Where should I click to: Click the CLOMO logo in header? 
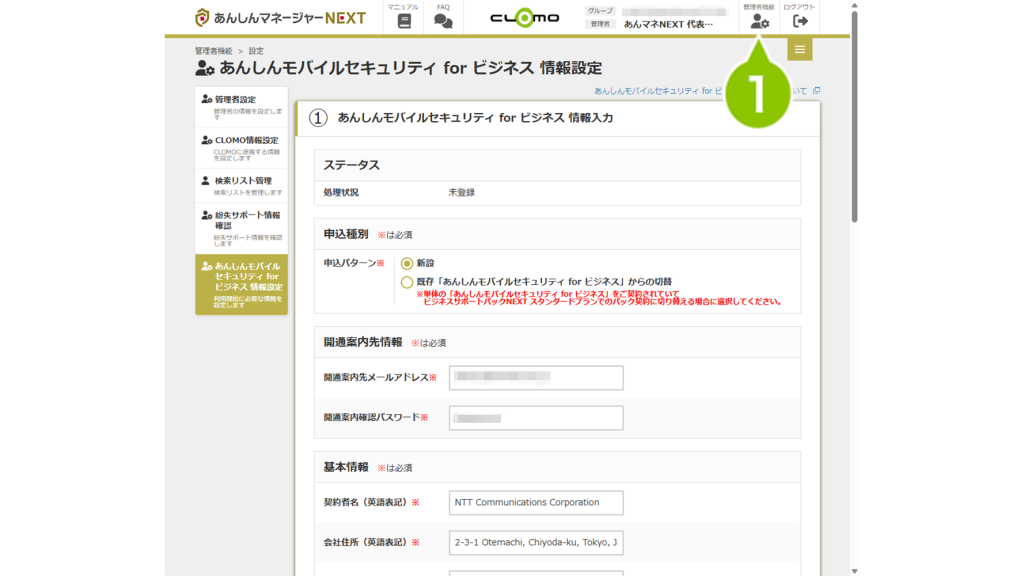[x=524, y=18]
